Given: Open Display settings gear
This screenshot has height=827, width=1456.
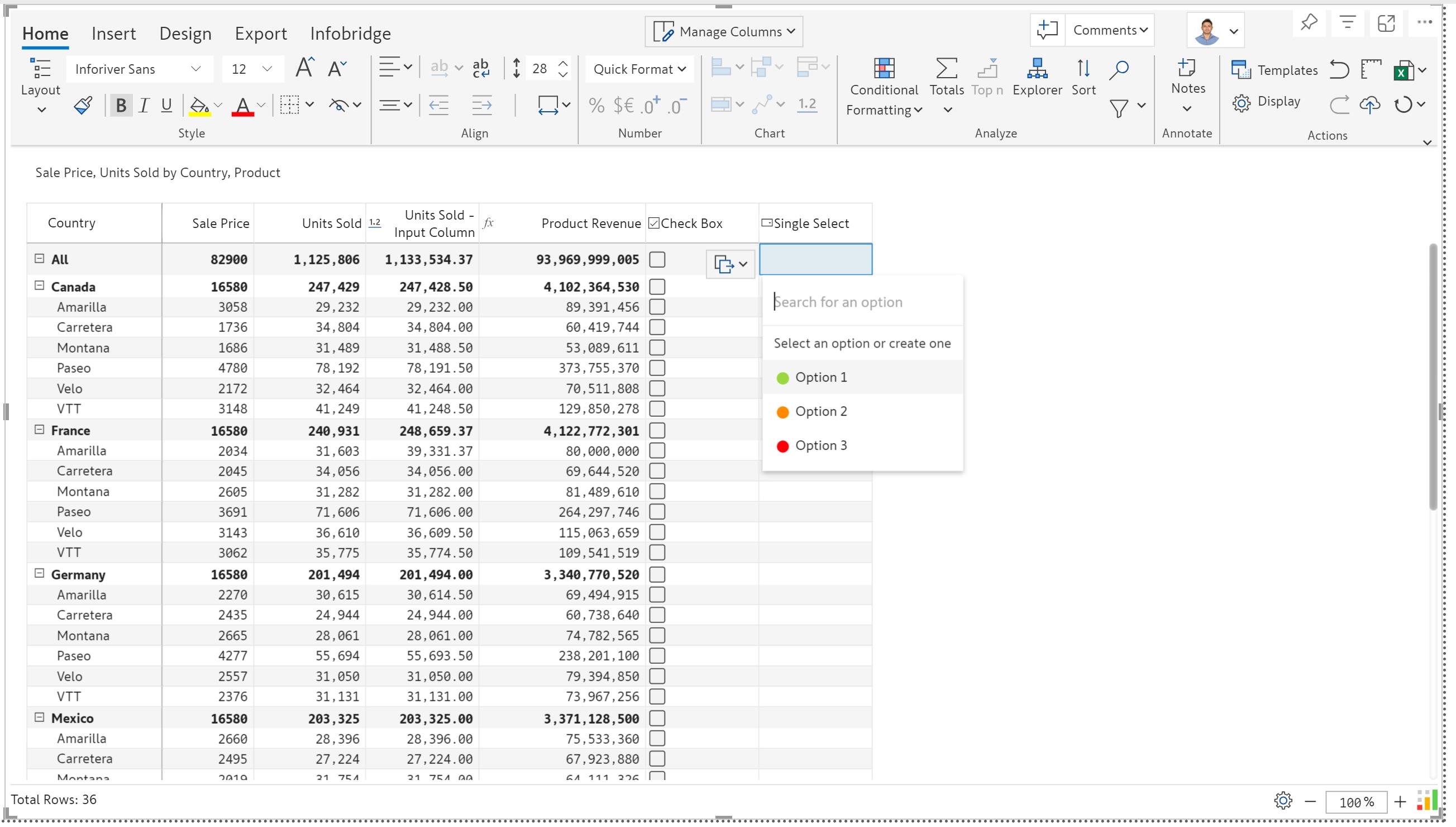Looking at the screenshot, I should [x=1242, y=103].
